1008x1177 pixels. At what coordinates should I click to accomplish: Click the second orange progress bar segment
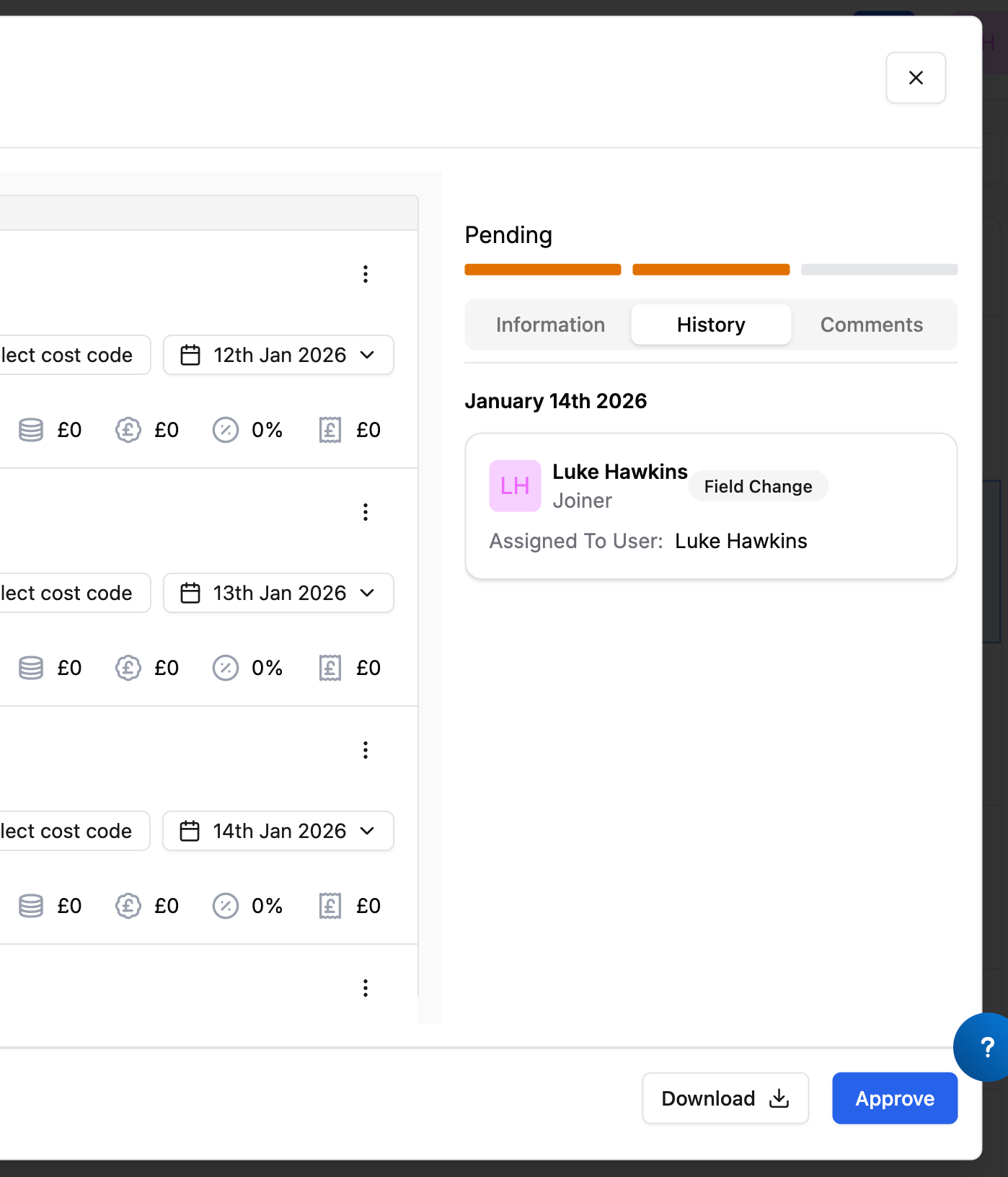pyautogui.click(x=711, y=270)
